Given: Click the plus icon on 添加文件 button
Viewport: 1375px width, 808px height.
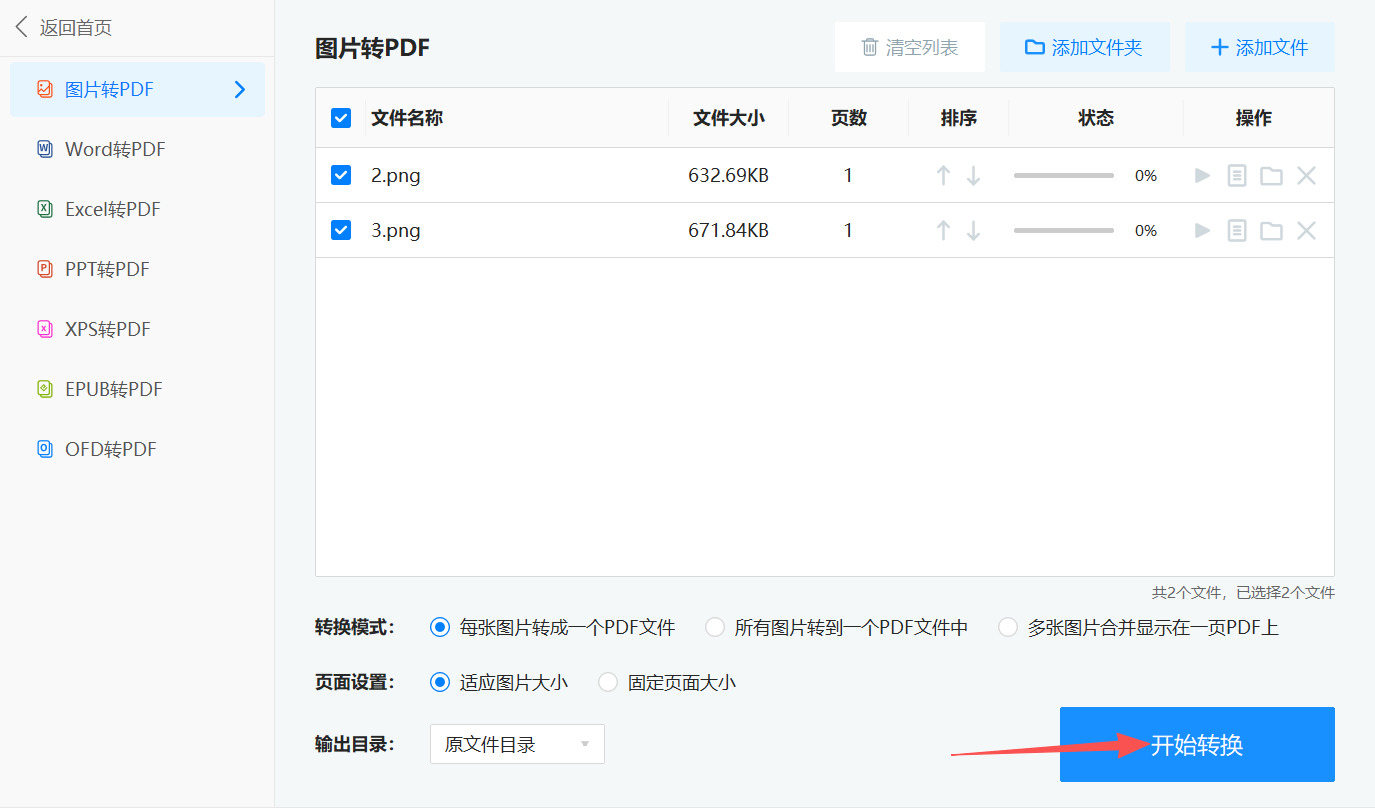Looking at the screenshot, I should pyautogui.click(x=1219, y=46).
